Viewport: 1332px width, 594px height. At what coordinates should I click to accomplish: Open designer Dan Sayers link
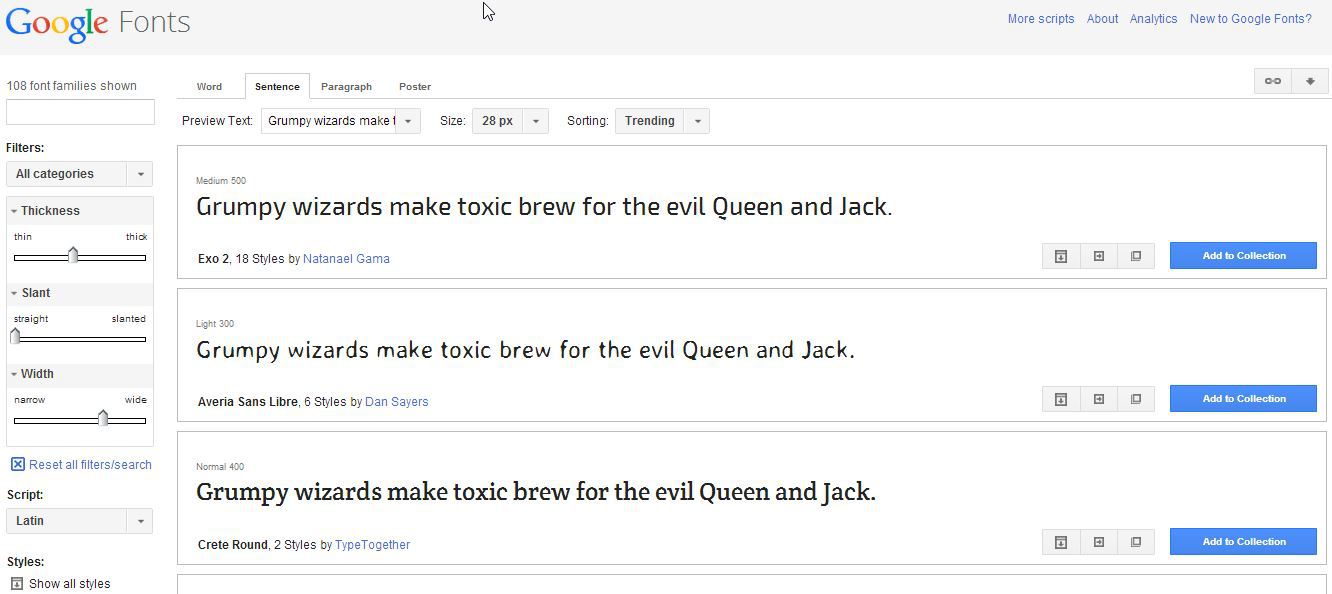(x=397, y=402)
